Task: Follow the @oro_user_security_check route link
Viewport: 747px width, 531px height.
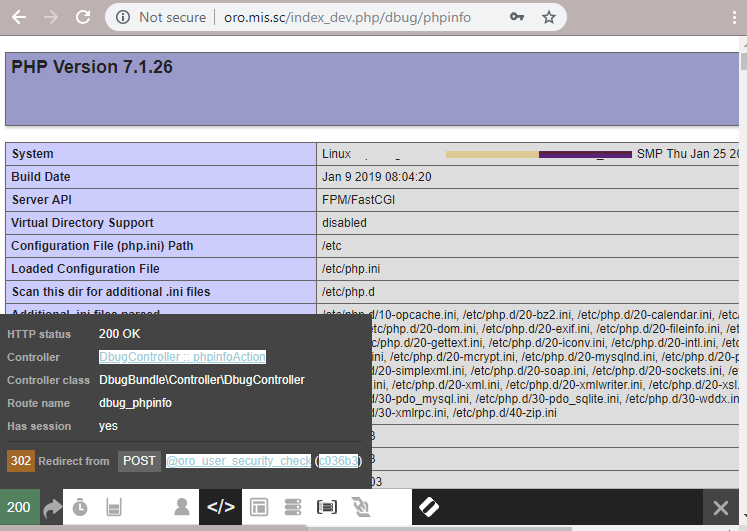Action: point(238,461)
